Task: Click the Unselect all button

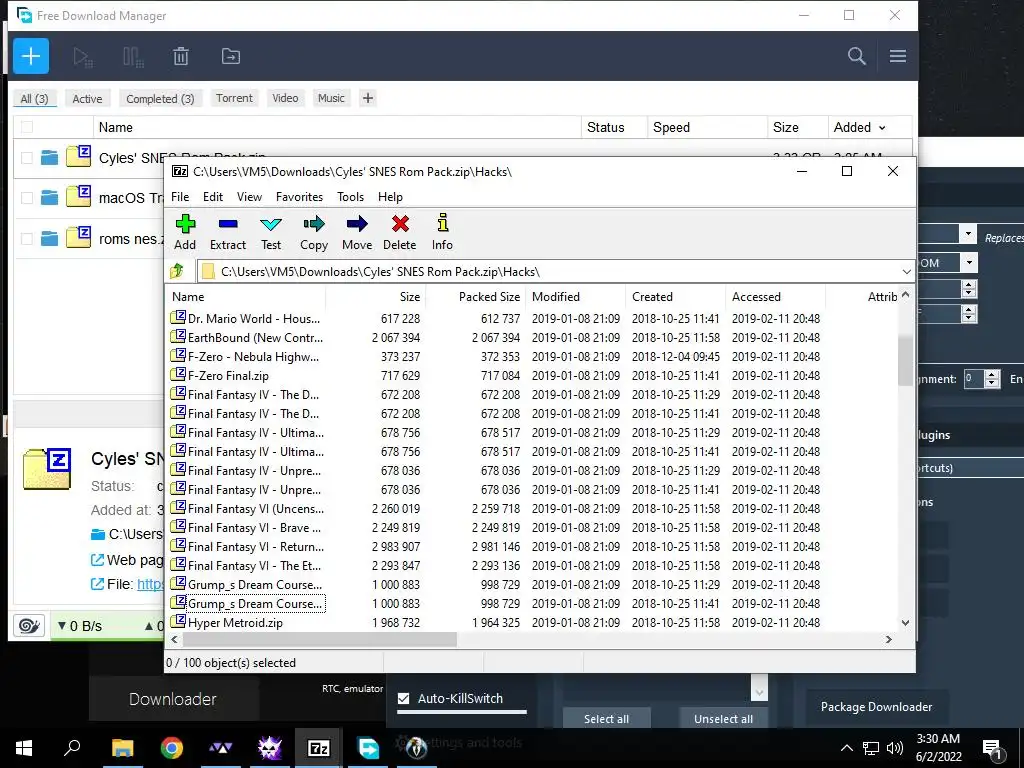Action: [724, 718]
